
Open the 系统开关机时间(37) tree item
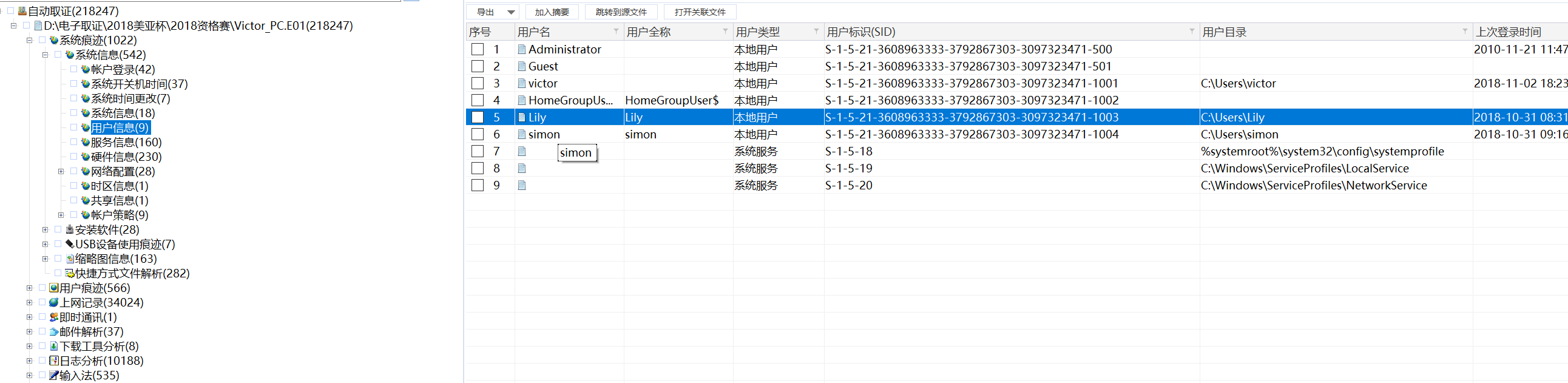139,84
